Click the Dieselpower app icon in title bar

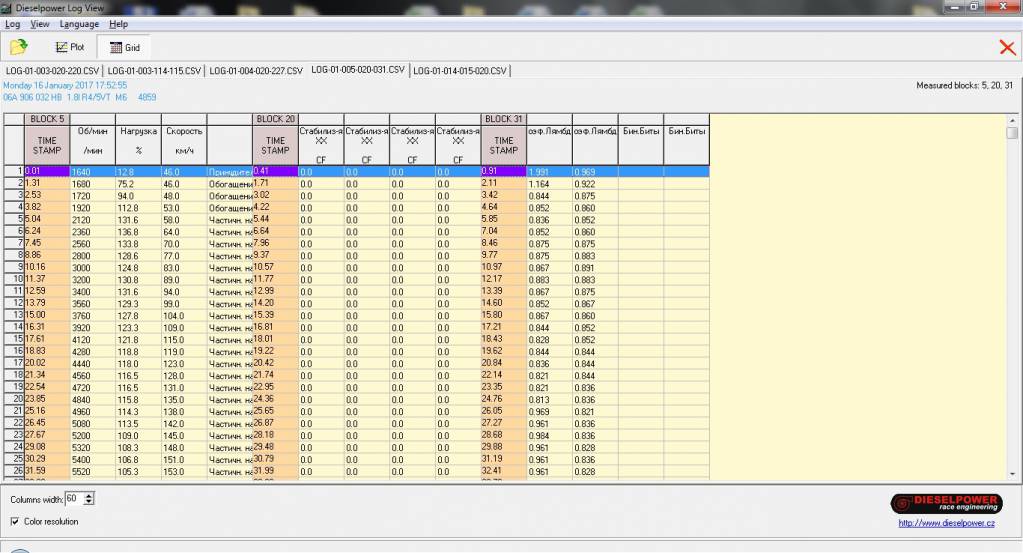7,8
